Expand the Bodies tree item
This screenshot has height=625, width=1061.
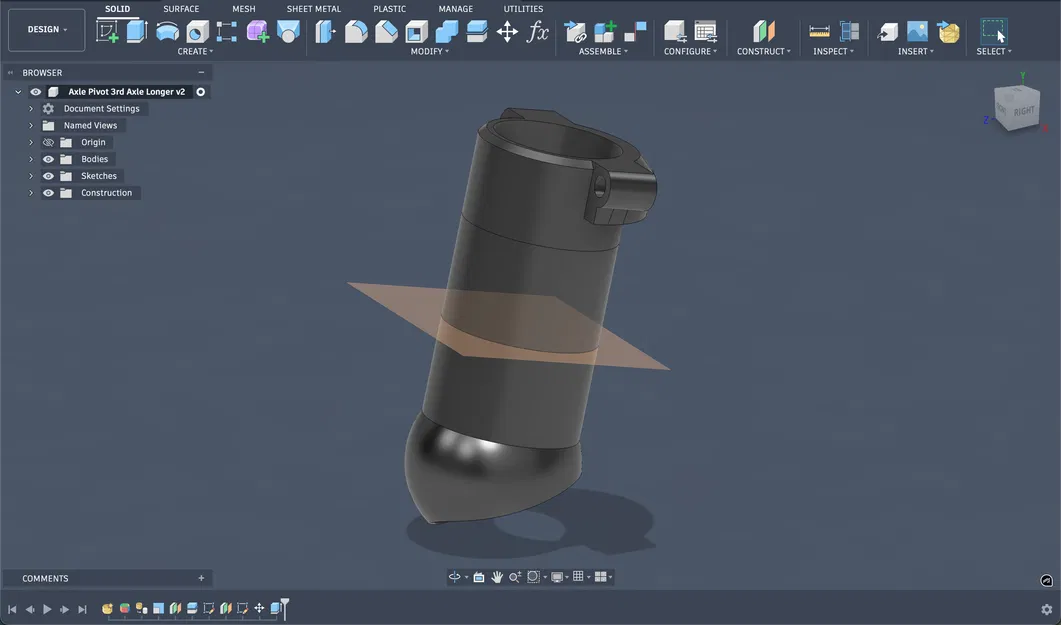pyautogui.click(x=30, y=158)
